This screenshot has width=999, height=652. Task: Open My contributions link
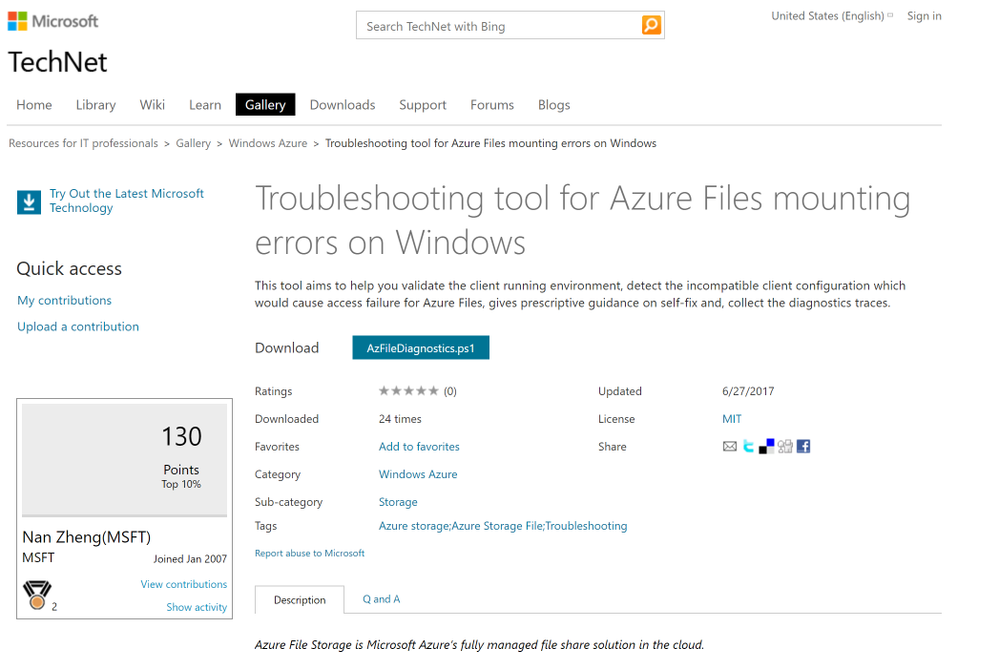tap(64, 300)
